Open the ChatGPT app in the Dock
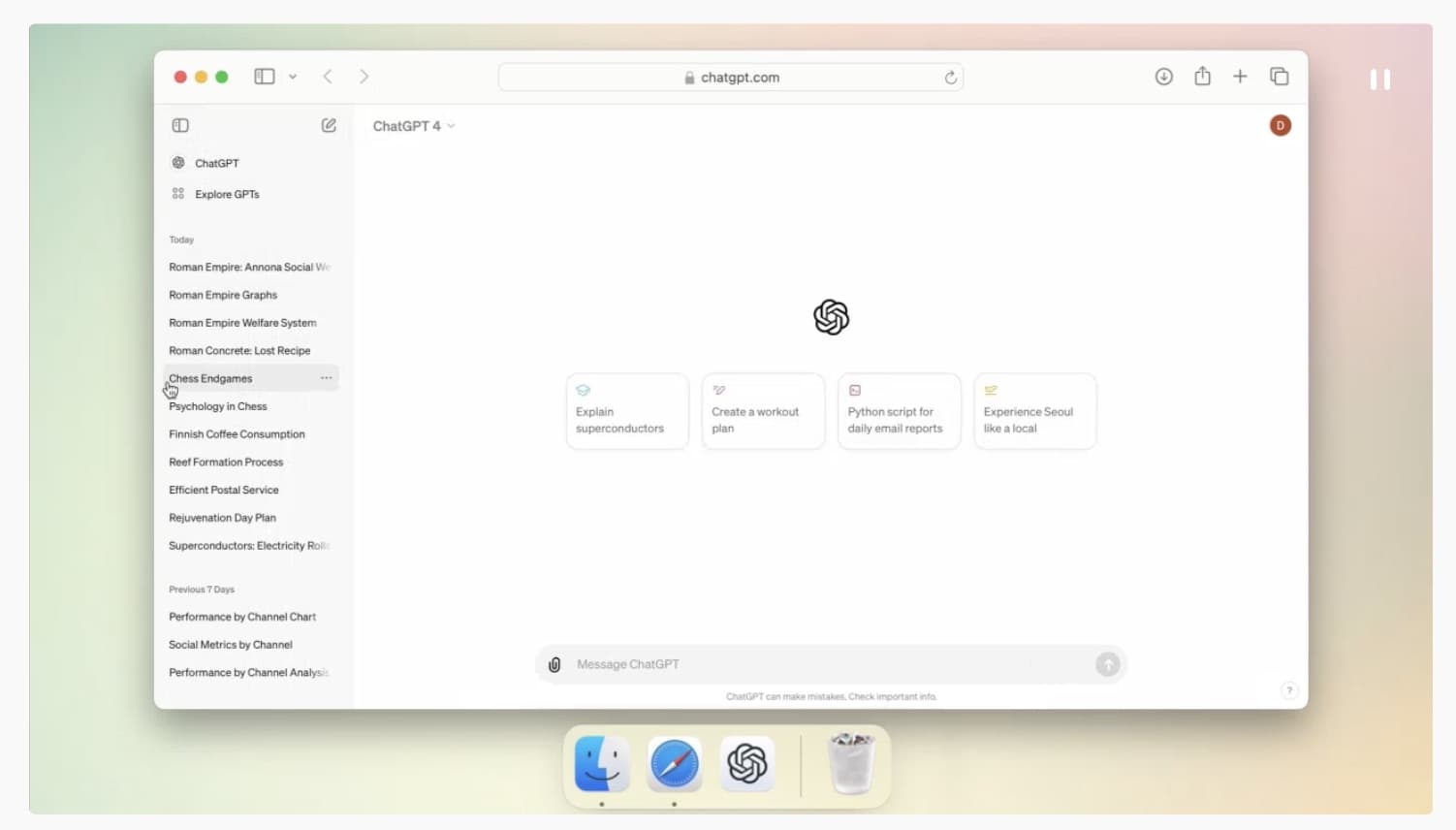The image size is (1456, 830). pyautogui.click(x=747, y=764)
